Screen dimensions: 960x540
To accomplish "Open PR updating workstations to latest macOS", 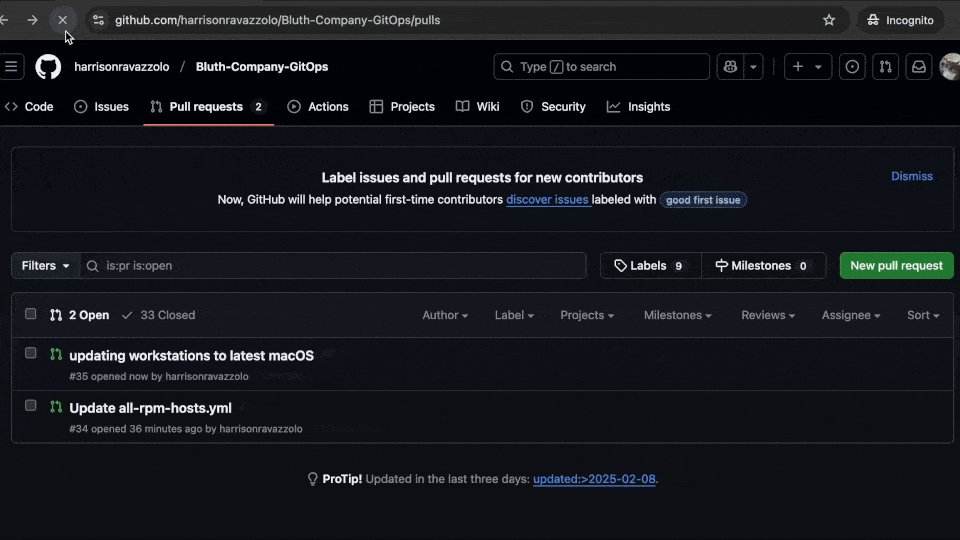I will pos(191,356).
